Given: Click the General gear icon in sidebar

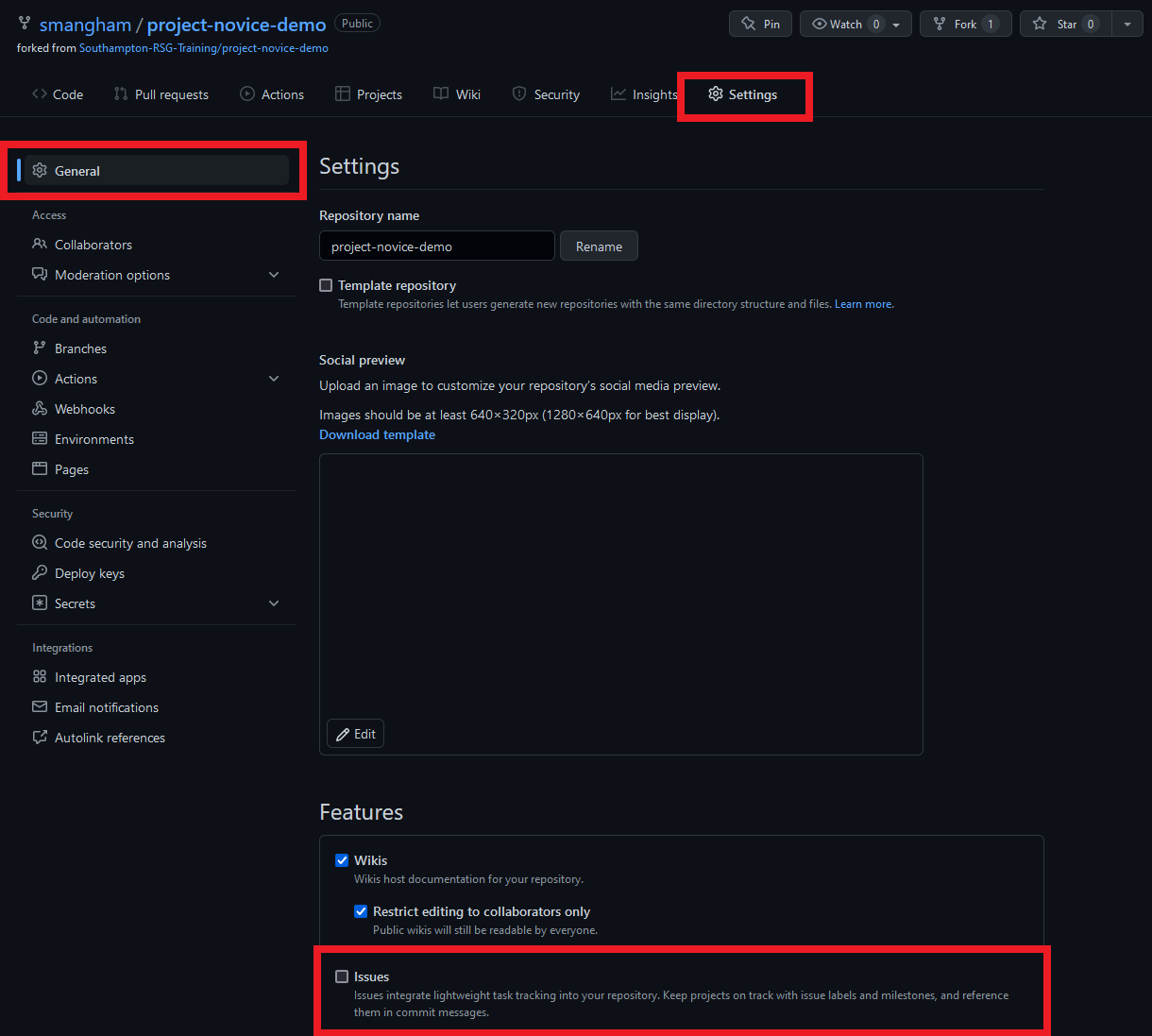Looking at the screenshot, I should click(x=40, y=171).
